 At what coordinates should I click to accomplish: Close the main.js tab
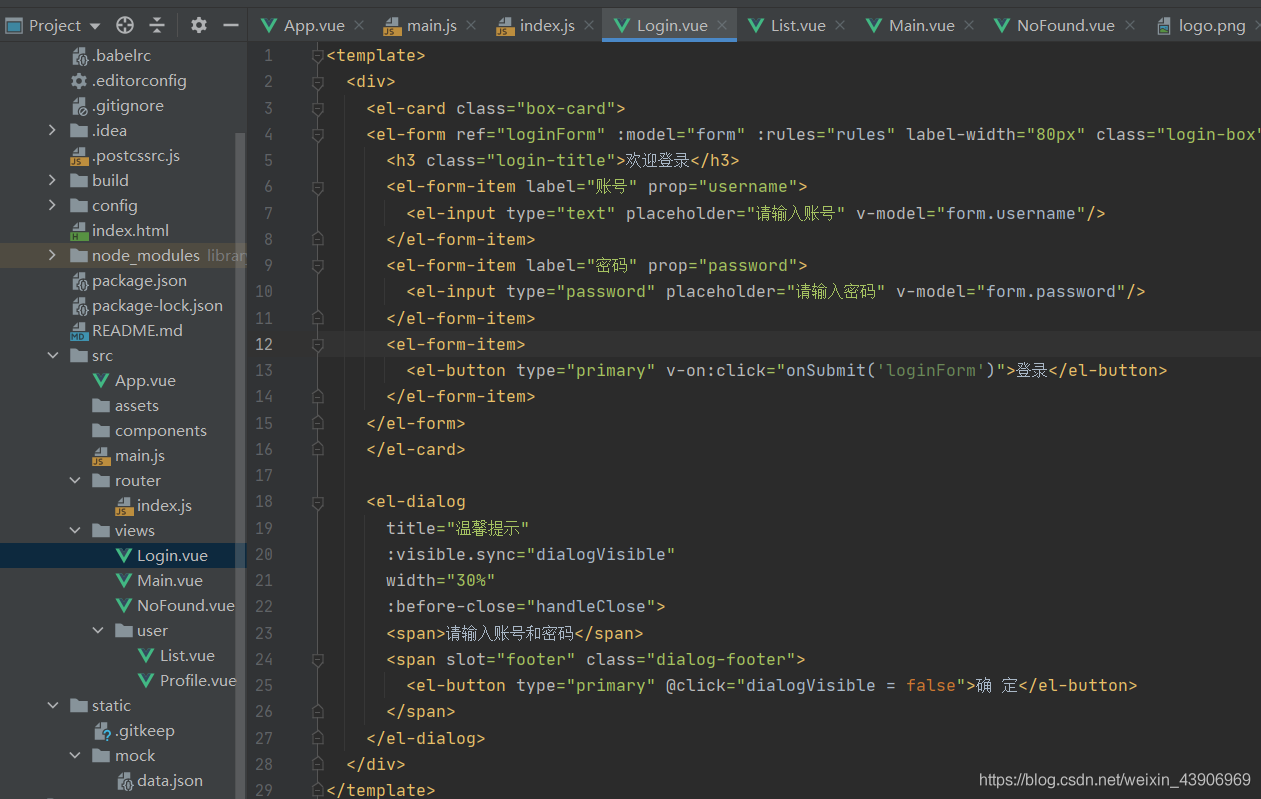pos(472,26)
